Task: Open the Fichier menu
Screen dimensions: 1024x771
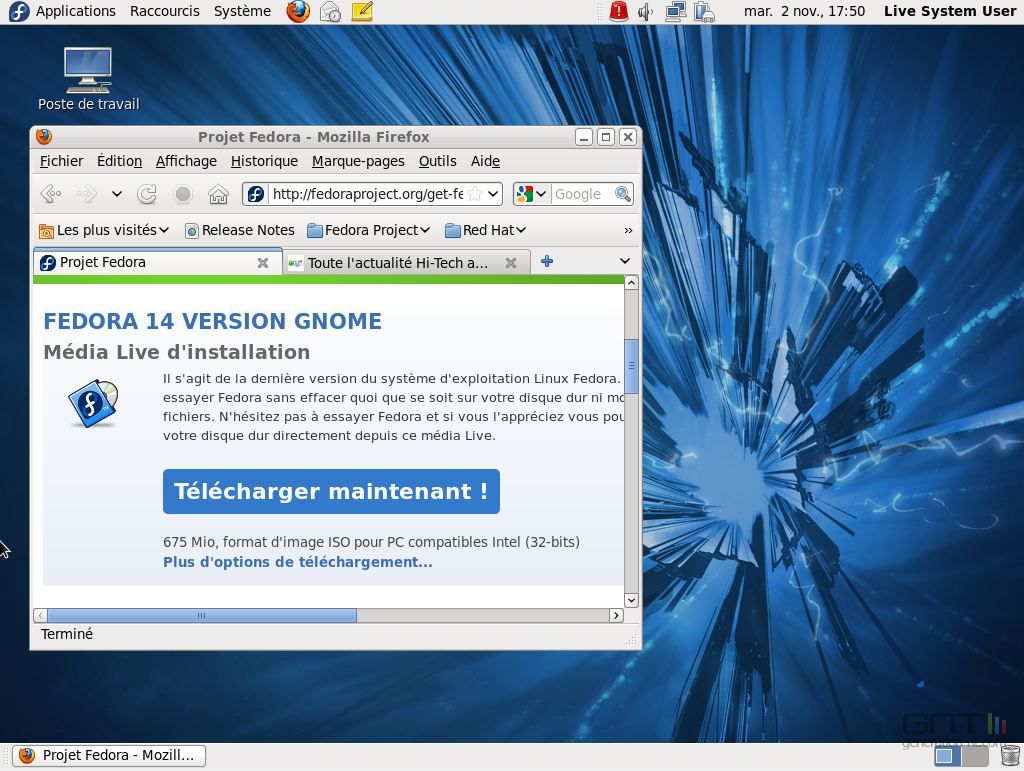Action: 61,161
